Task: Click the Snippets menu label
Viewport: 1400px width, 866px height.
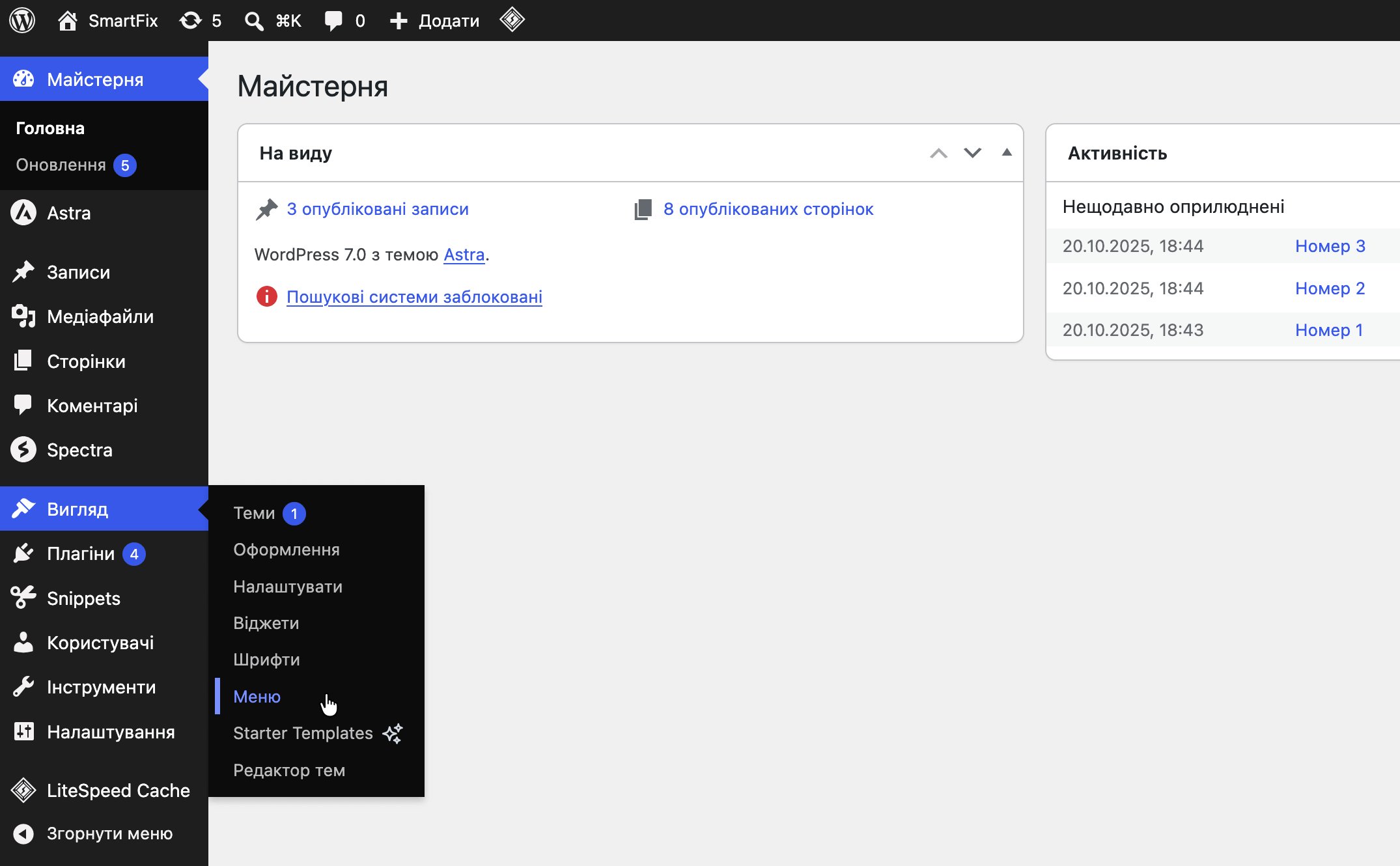Action: coord(83,598)
